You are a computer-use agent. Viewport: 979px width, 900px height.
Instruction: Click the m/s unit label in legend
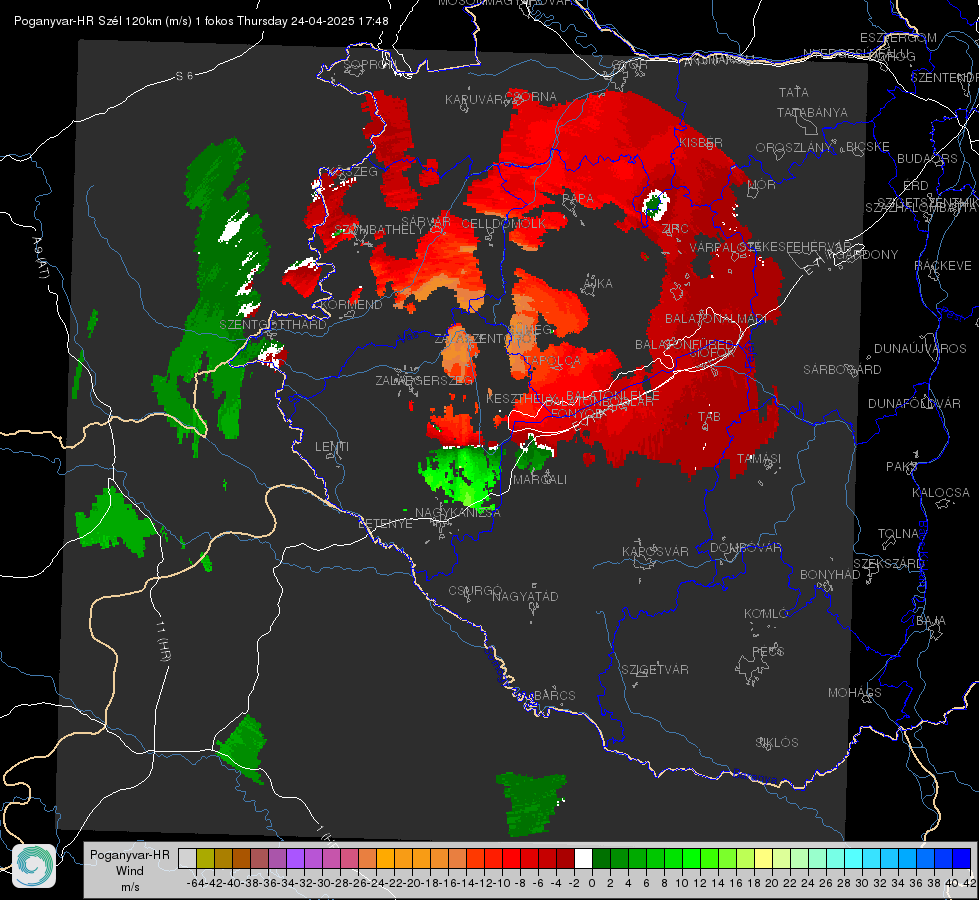coord(130,887)
